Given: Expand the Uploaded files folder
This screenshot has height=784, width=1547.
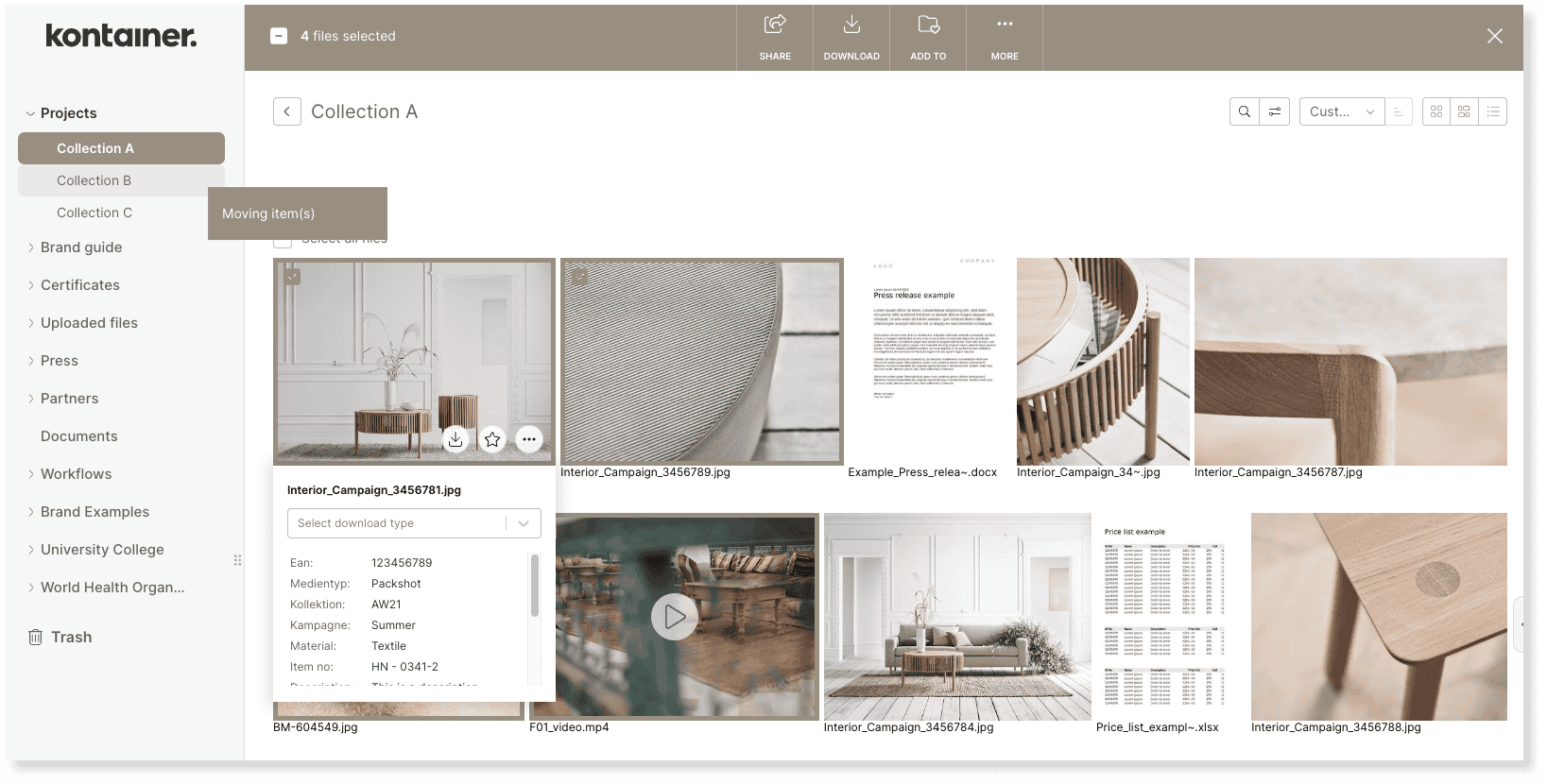Looking at the screenshot, I should (30, 323).
